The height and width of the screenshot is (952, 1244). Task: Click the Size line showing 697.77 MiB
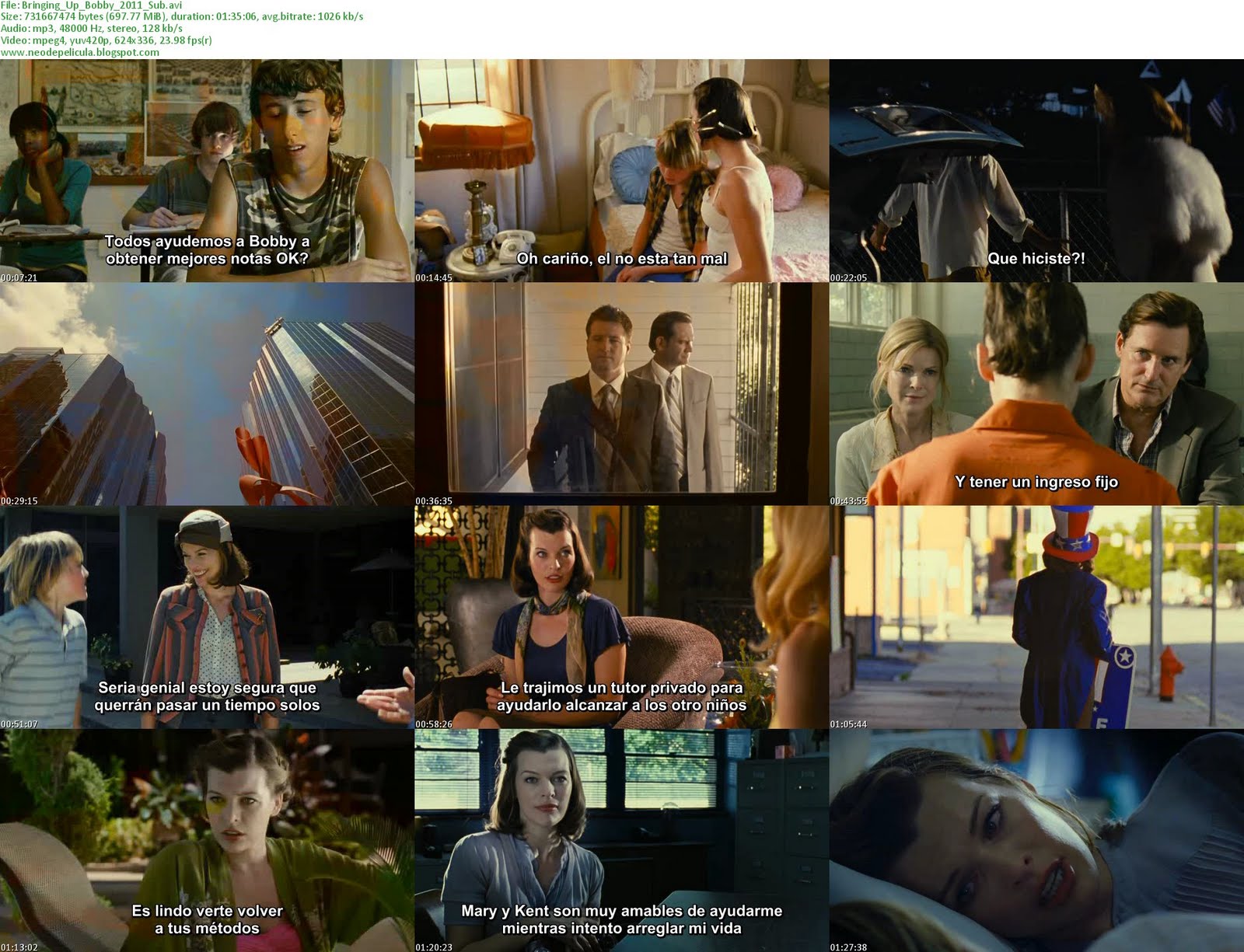coord(181,16)
